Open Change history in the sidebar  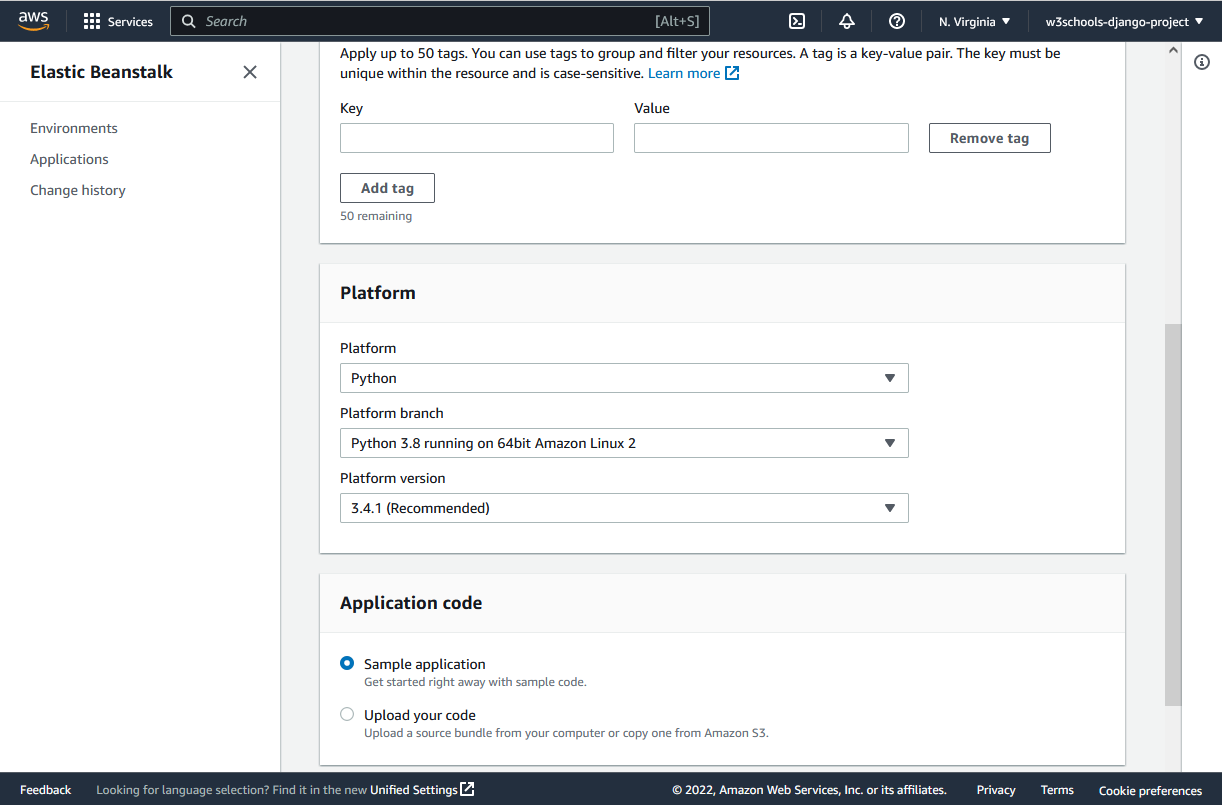[78, 190]
